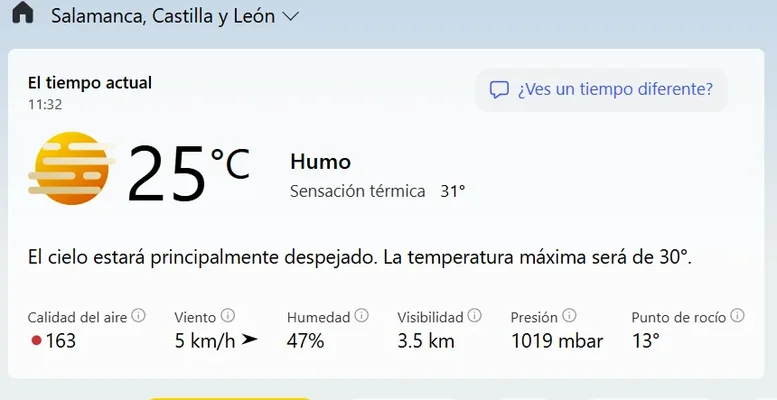This screenshot has height=400, width=777.
Task: Select the Salamanca, Castilla y León location name
Action: 162,17
